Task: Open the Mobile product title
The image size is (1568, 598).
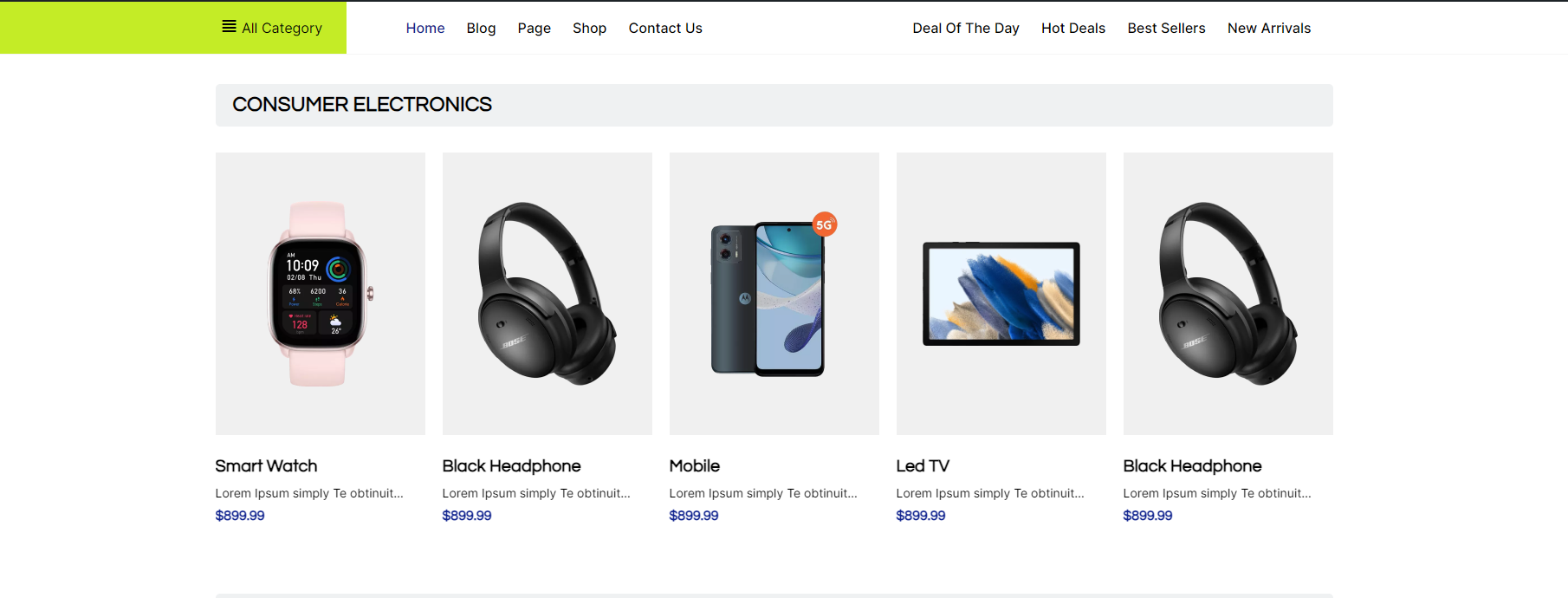Action: [694, 466]
